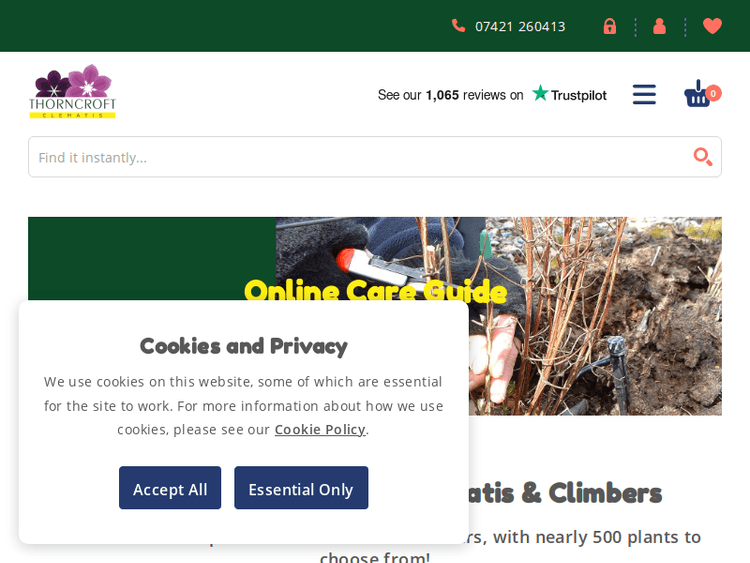Click the Trustpilot star logo

[540, 93]
